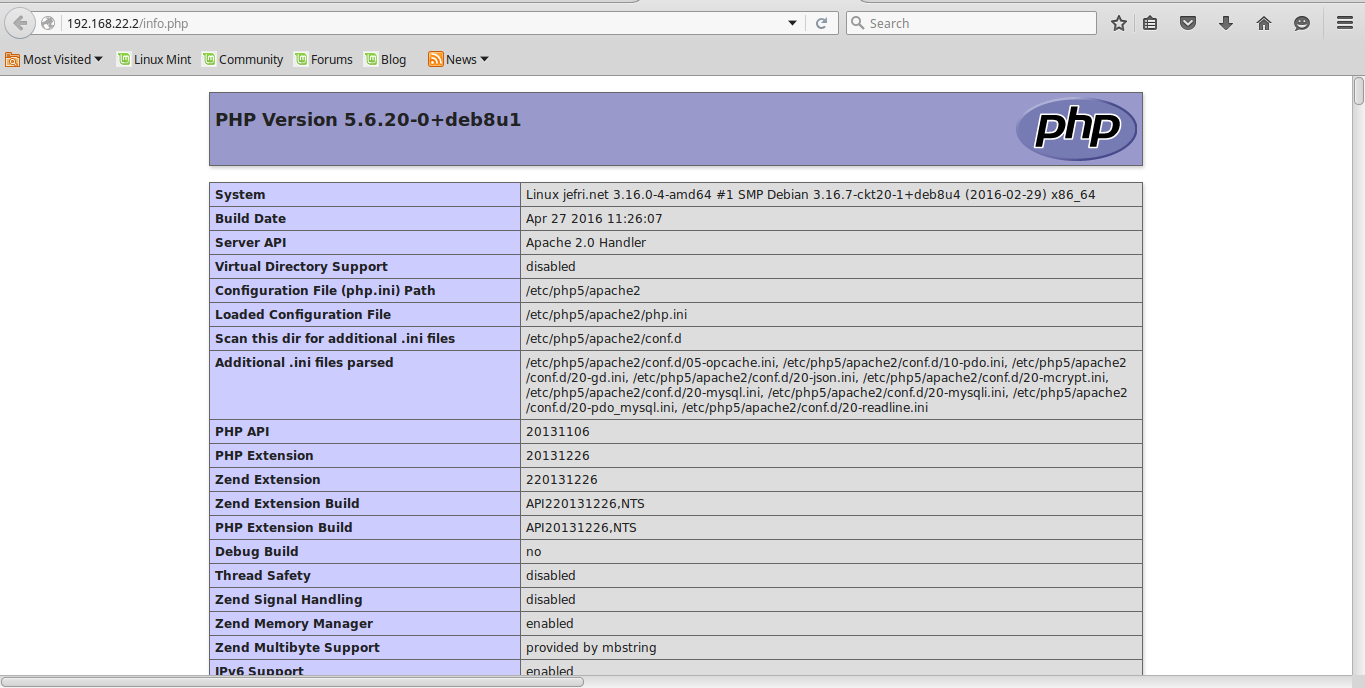Go to the home page icon

[x=1264, y=23]
